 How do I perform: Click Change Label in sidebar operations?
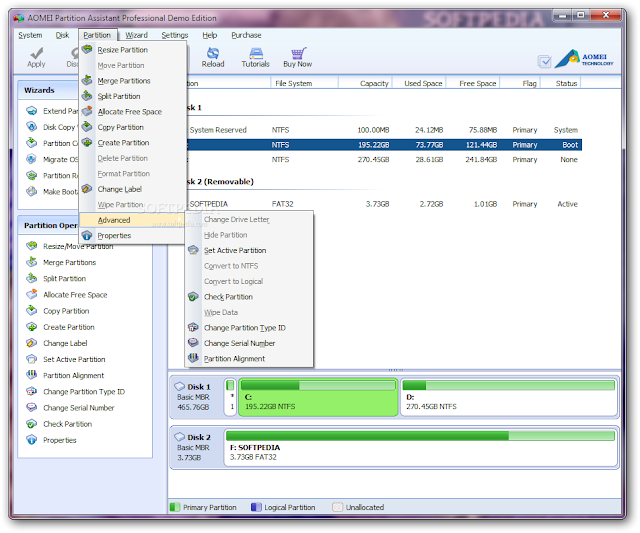pyautogui.click(x=65, y=343)
